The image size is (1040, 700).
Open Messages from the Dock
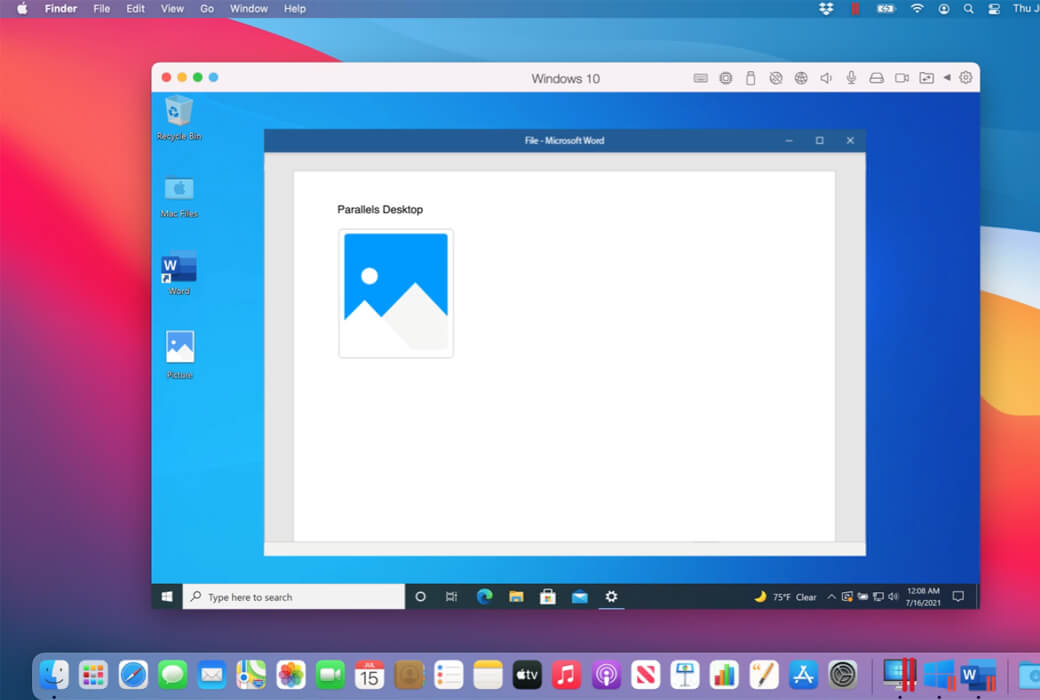click(x=172, y=675)
